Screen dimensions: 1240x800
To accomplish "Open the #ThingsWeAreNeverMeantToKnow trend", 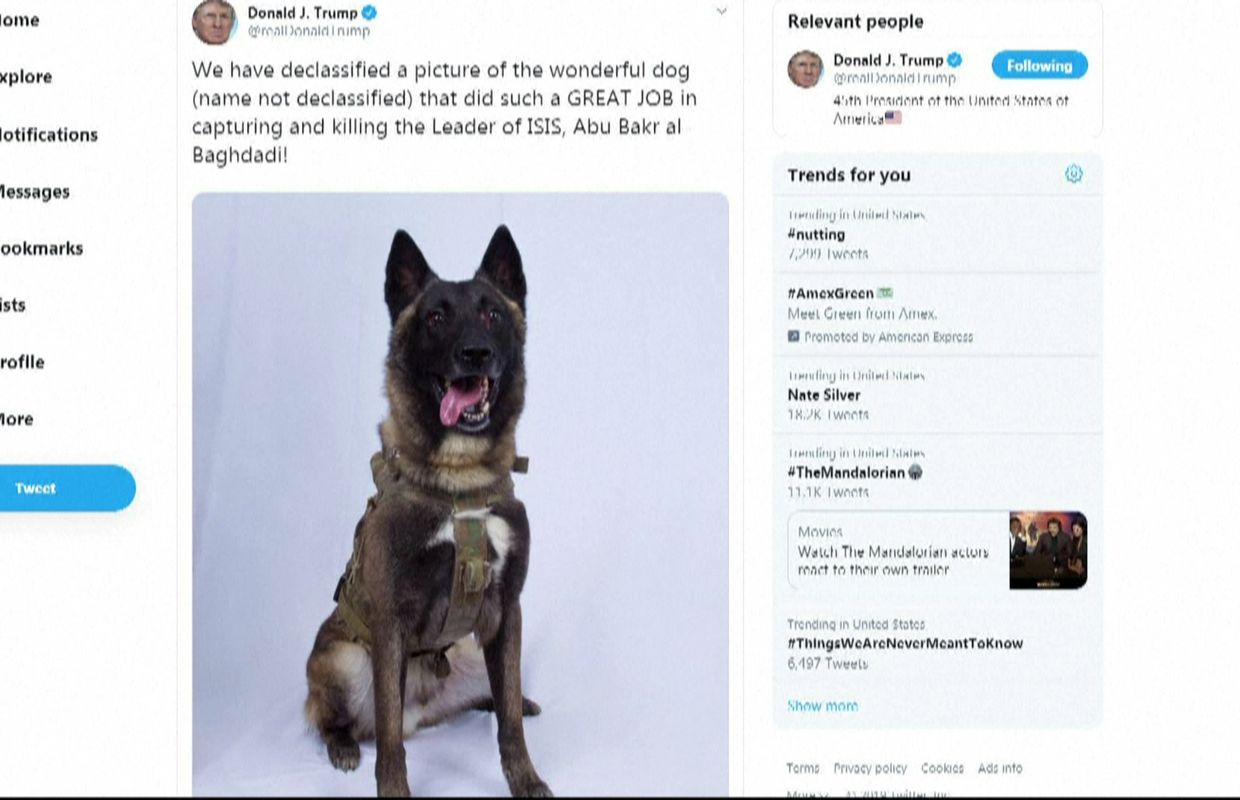I will point(905,643).
